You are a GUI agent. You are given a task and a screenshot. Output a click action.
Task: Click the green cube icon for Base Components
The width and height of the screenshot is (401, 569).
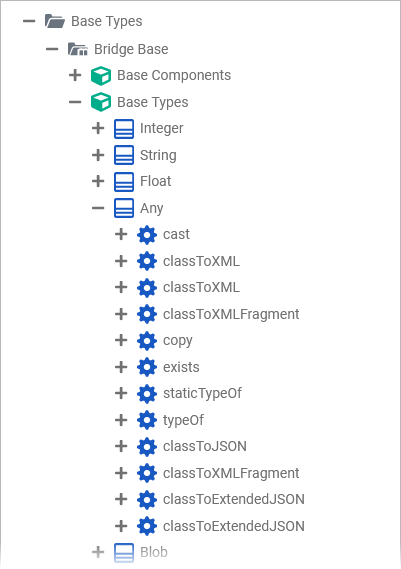pyautogui.click(x=101, y=76)
